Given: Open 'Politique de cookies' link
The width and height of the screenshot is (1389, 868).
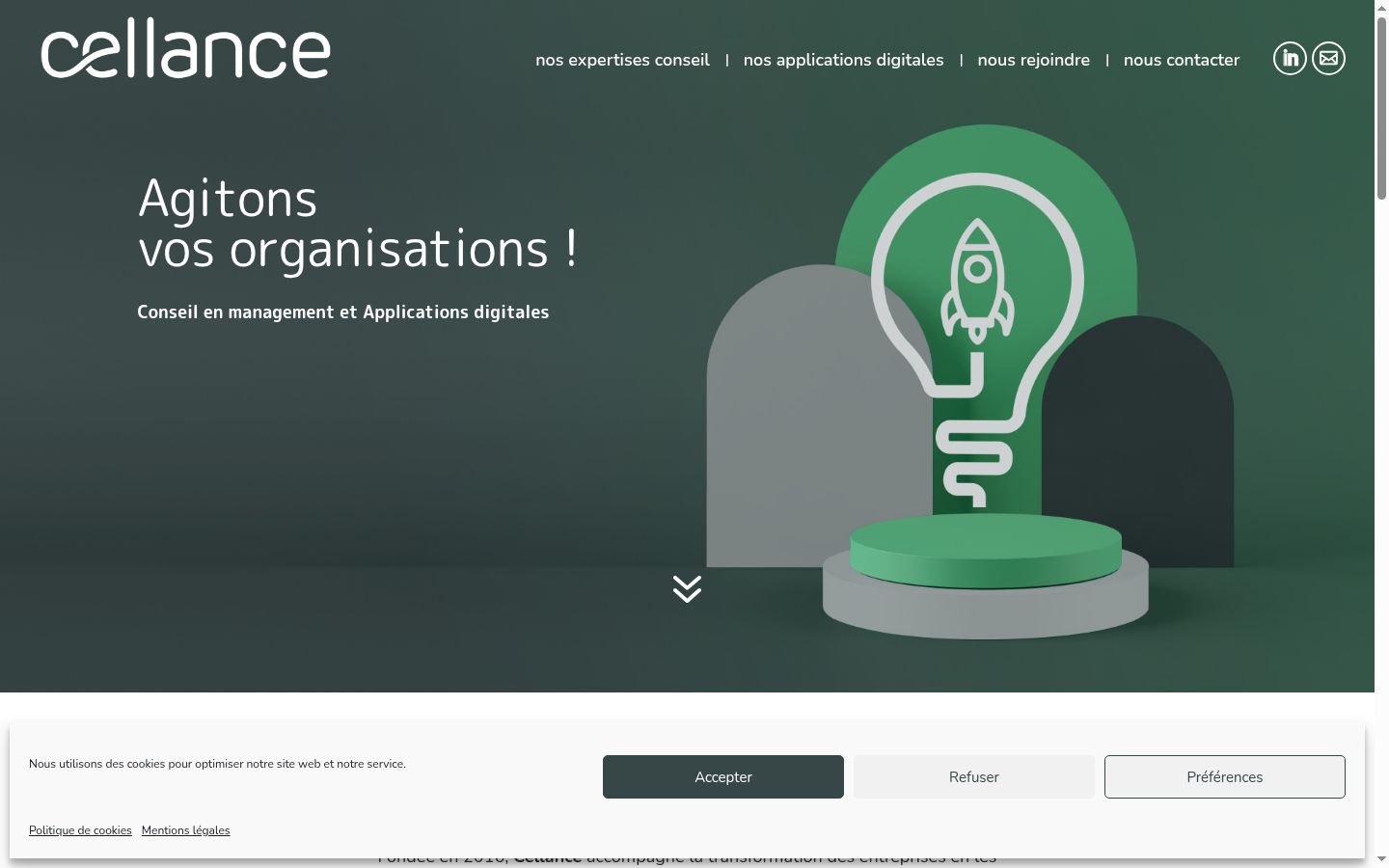Looking at the screenshot, I should pos(80,830).
